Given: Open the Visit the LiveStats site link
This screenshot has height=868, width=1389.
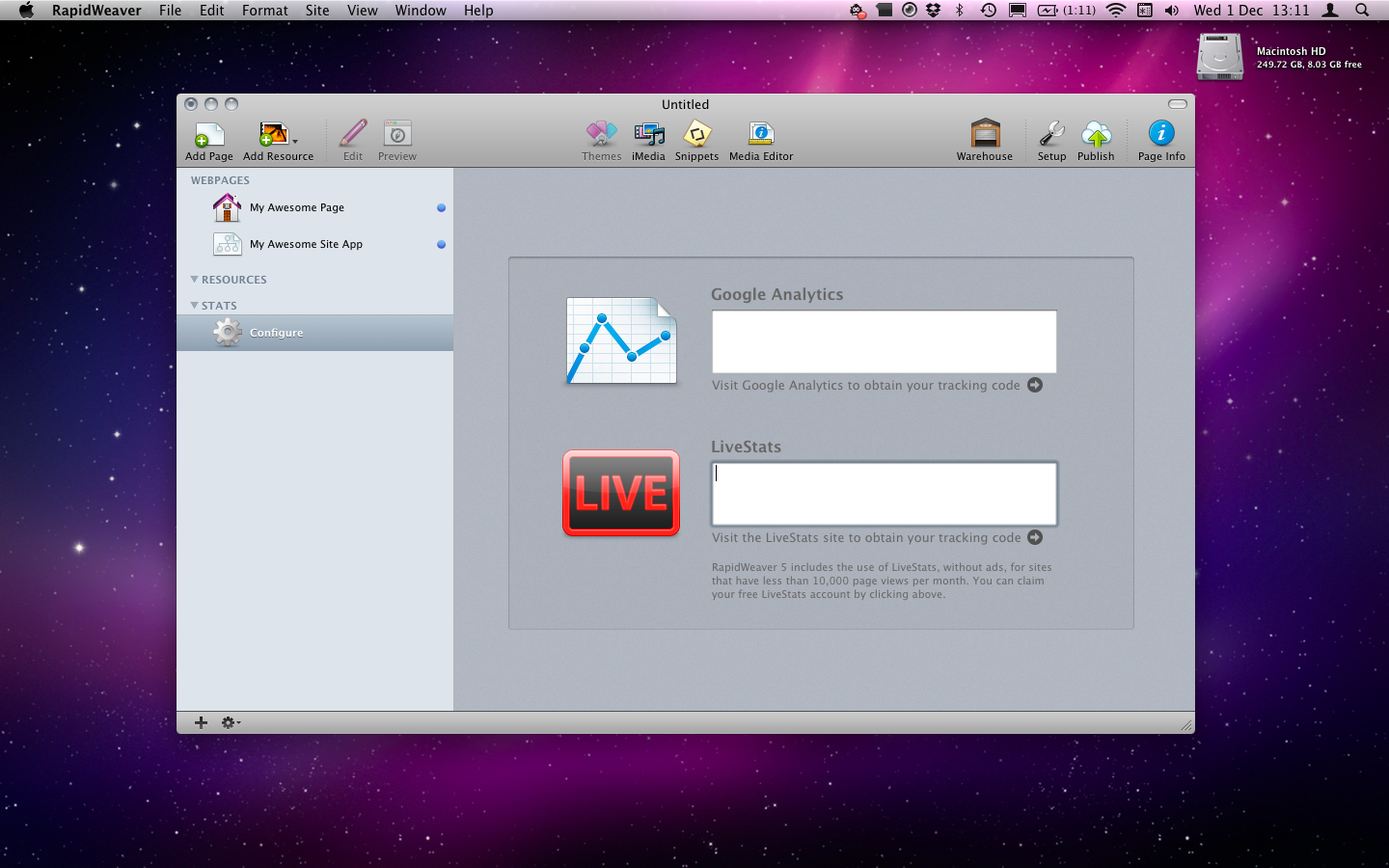Looking at the screenshot, I should pos(866,538).
